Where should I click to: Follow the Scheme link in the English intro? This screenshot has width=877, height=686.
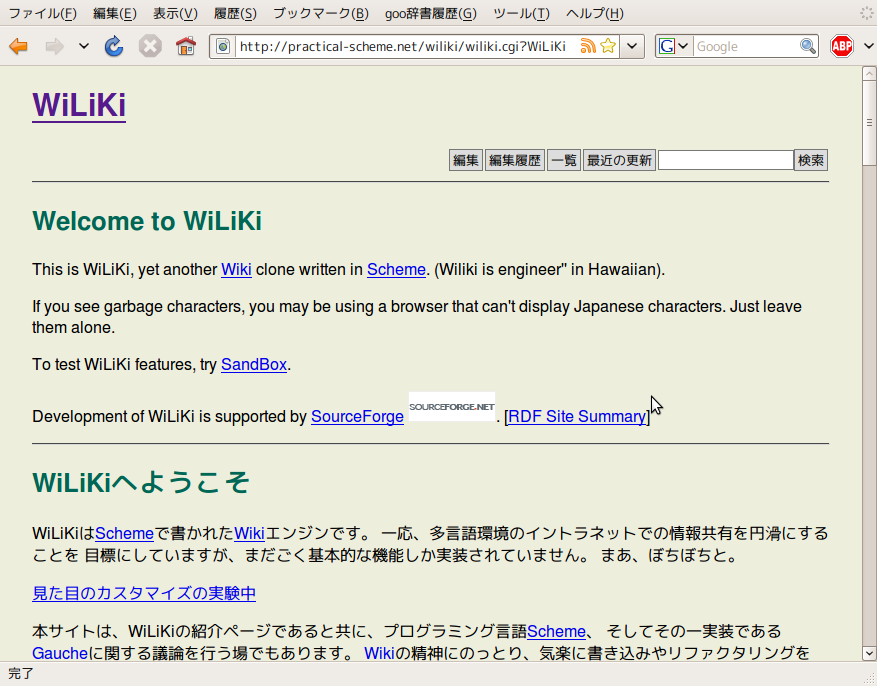tap(396, 269)
